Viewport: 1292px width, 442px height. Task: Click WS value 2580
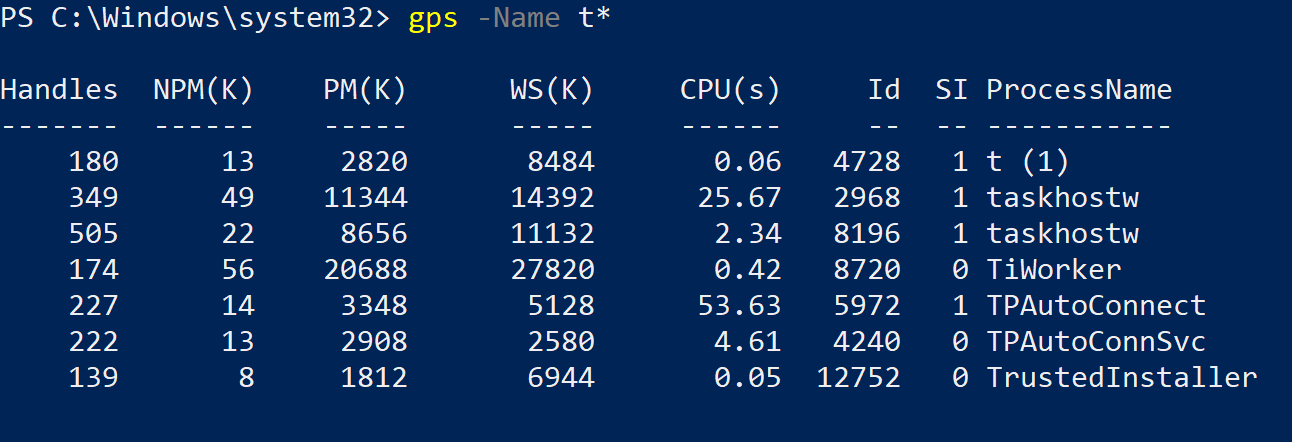click(561, 342)
